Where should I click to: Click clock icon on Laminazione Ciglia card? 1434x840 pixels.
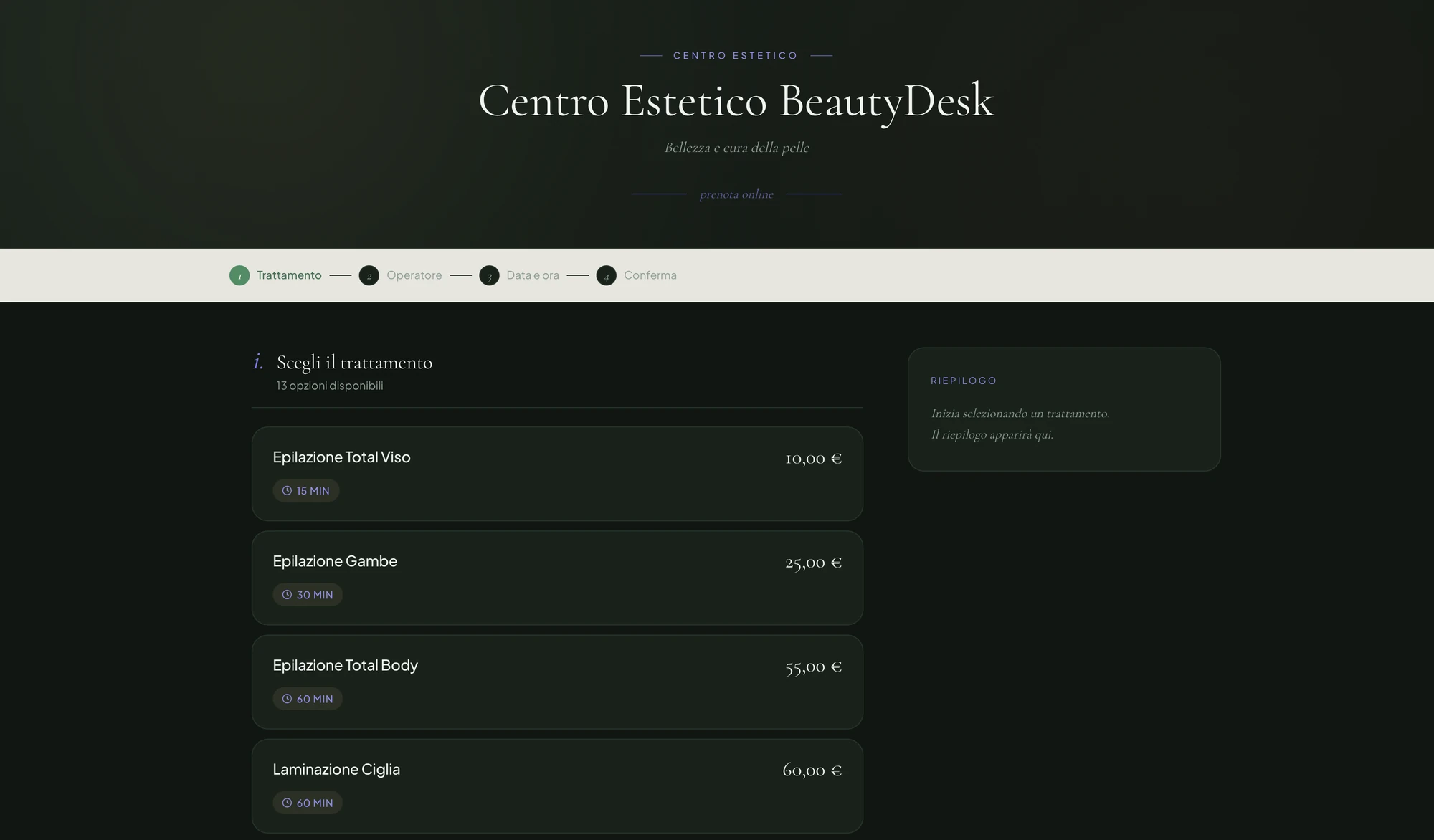tap(287, 803)
